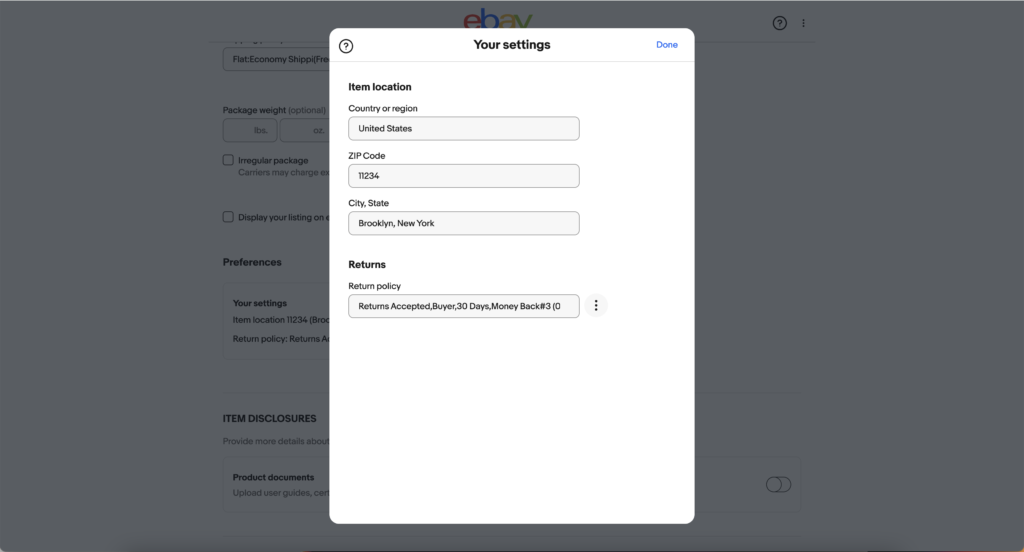Click the Preferences heading in background page
This screenshot has height=552, width=1024.
(252, 262)
